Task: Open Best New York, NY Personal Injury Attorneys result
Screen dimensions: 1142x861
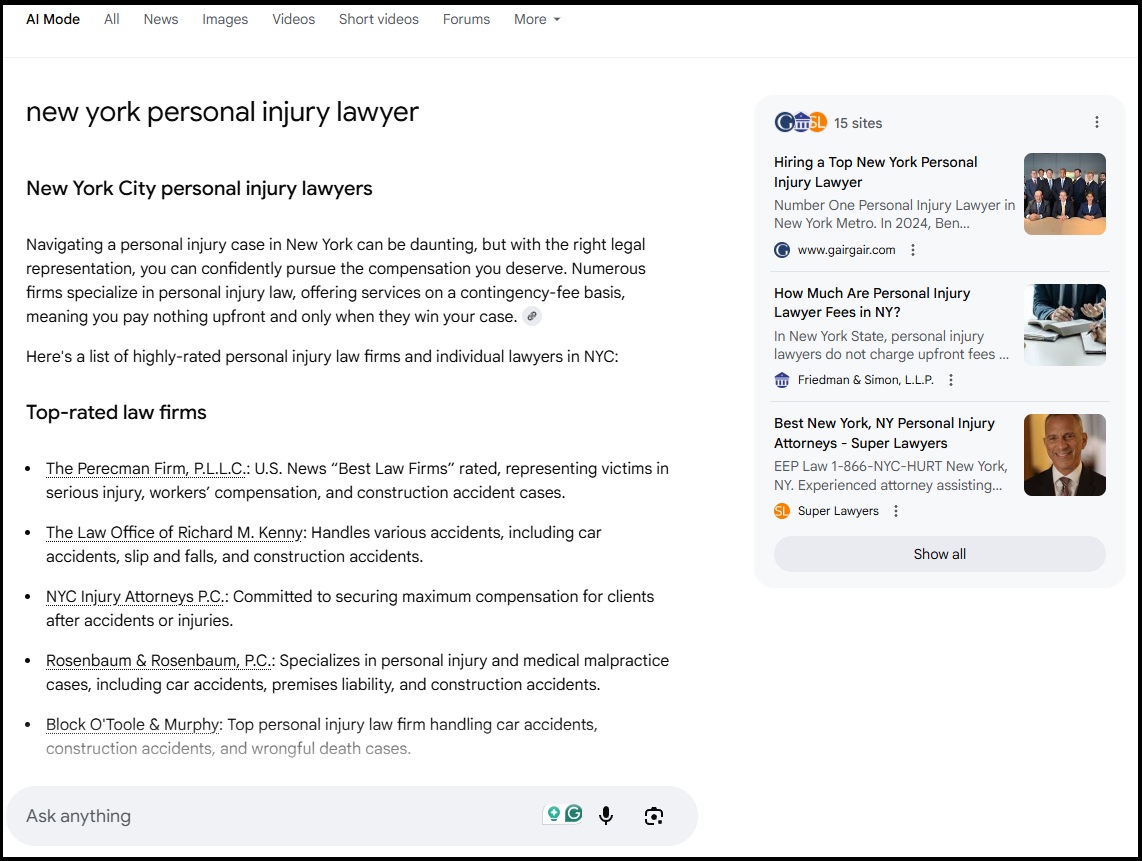Action: pos(884,433)
